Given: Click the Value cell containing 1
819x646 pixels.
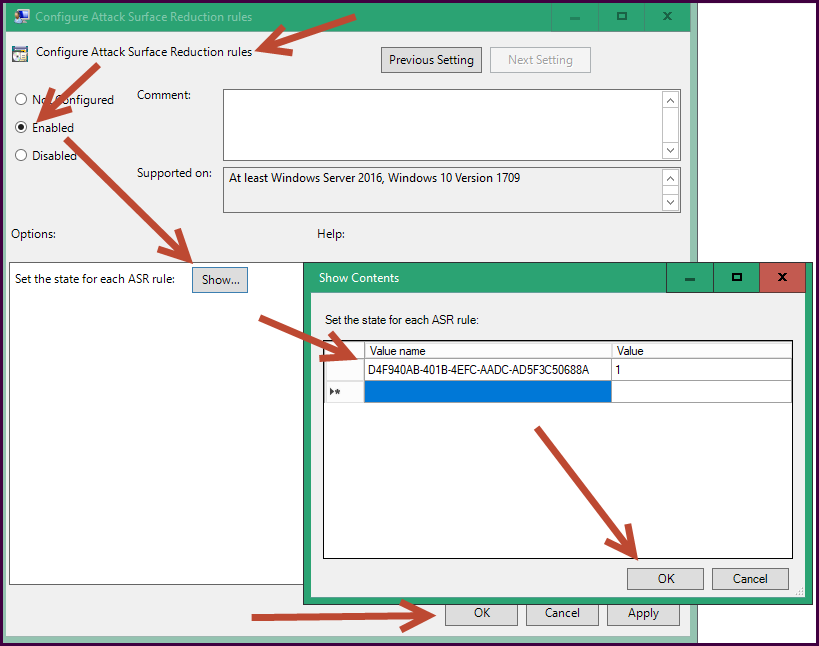Looking at the screenshot, I should point(701,370).
